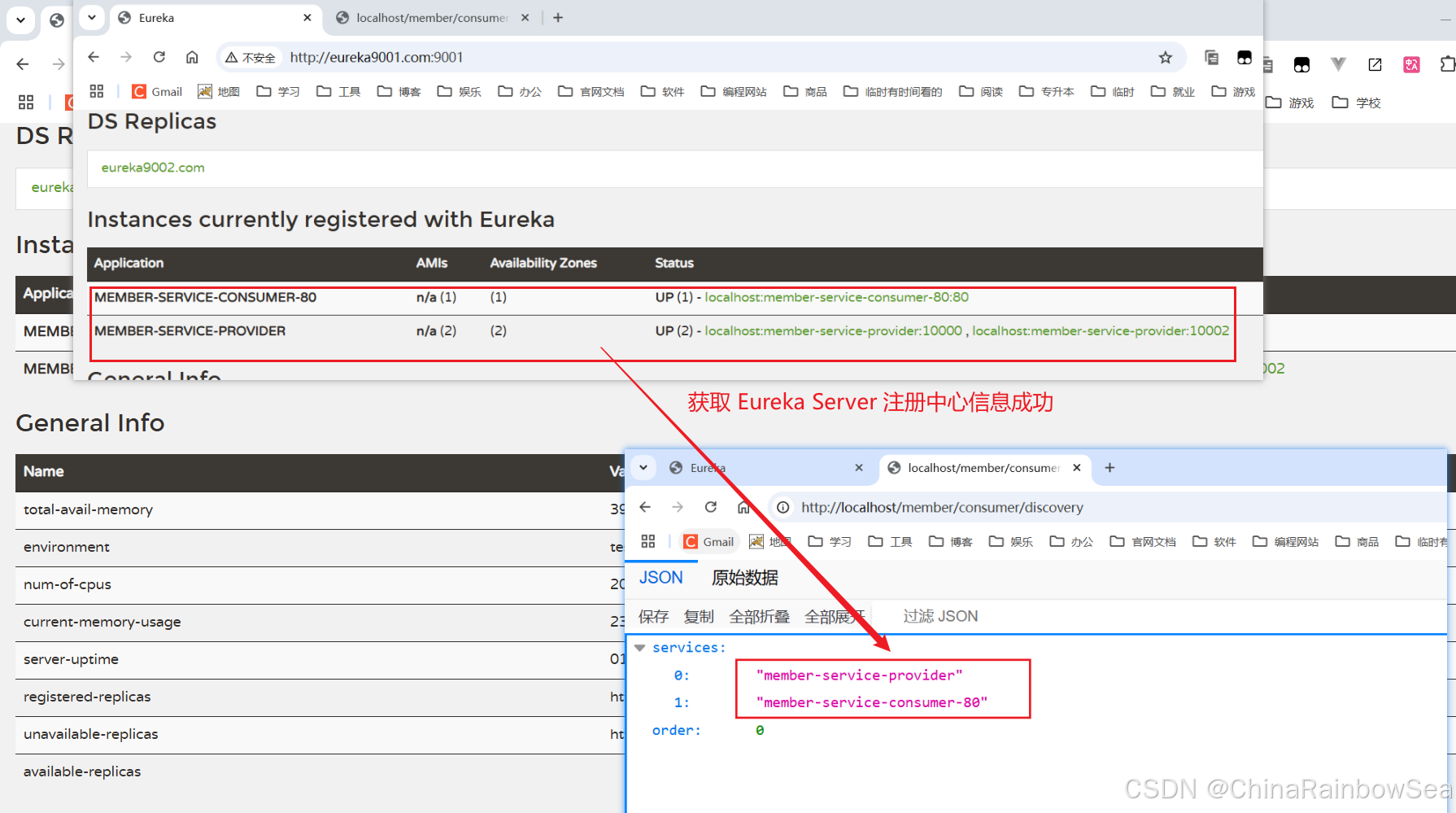Switch to the JSON tab in the discovery viewer
The height and width of the screenshot is (813, 1456).
click(660, 578)
